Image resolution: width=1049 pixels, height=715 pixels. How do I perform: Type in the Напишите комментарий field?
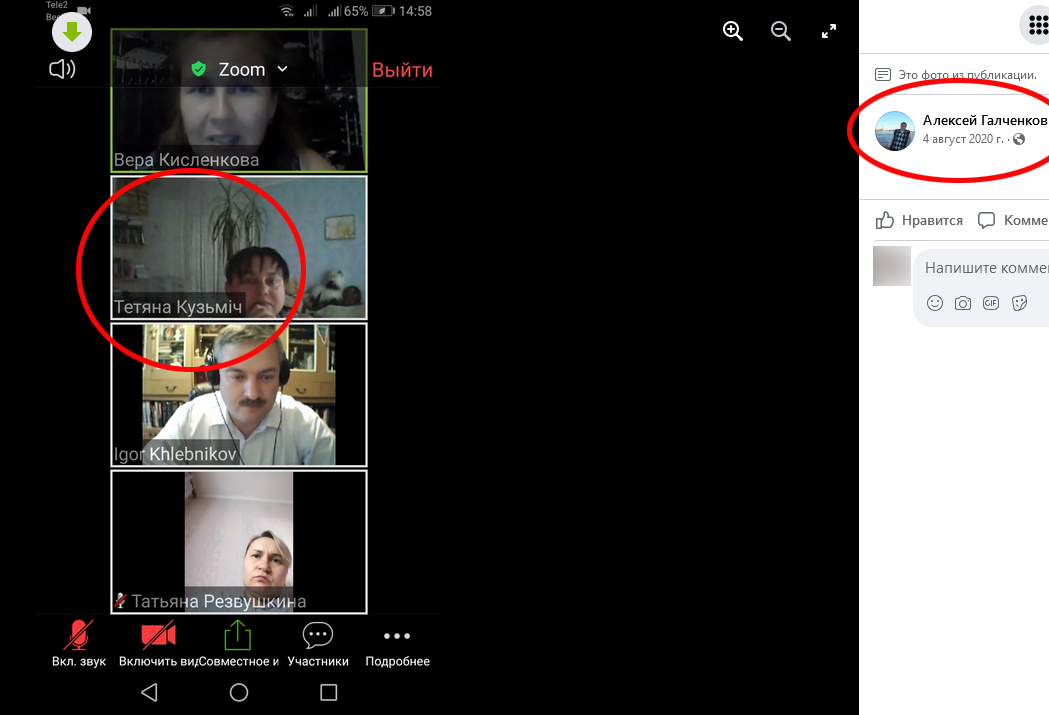click(985, 268)
